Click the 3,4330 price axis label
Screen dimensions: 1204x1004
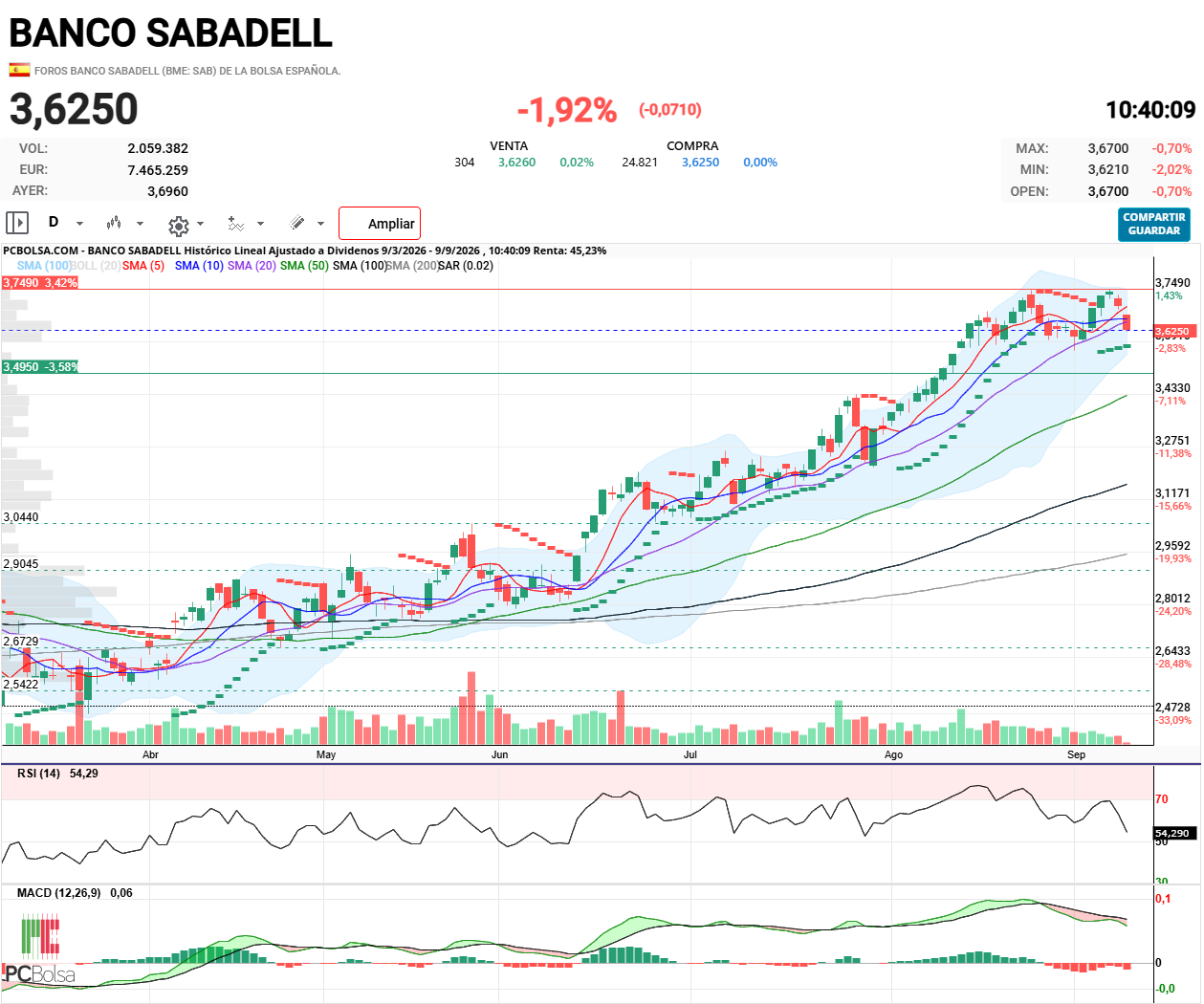click(x=1173, y=388)
